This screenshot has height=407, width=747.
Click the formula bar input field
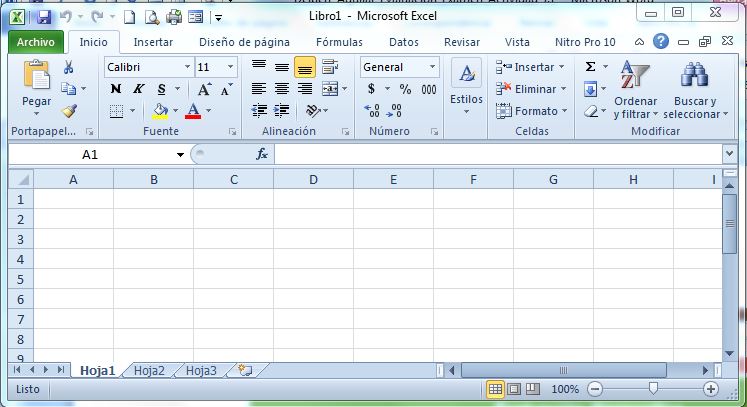point(498,154)
